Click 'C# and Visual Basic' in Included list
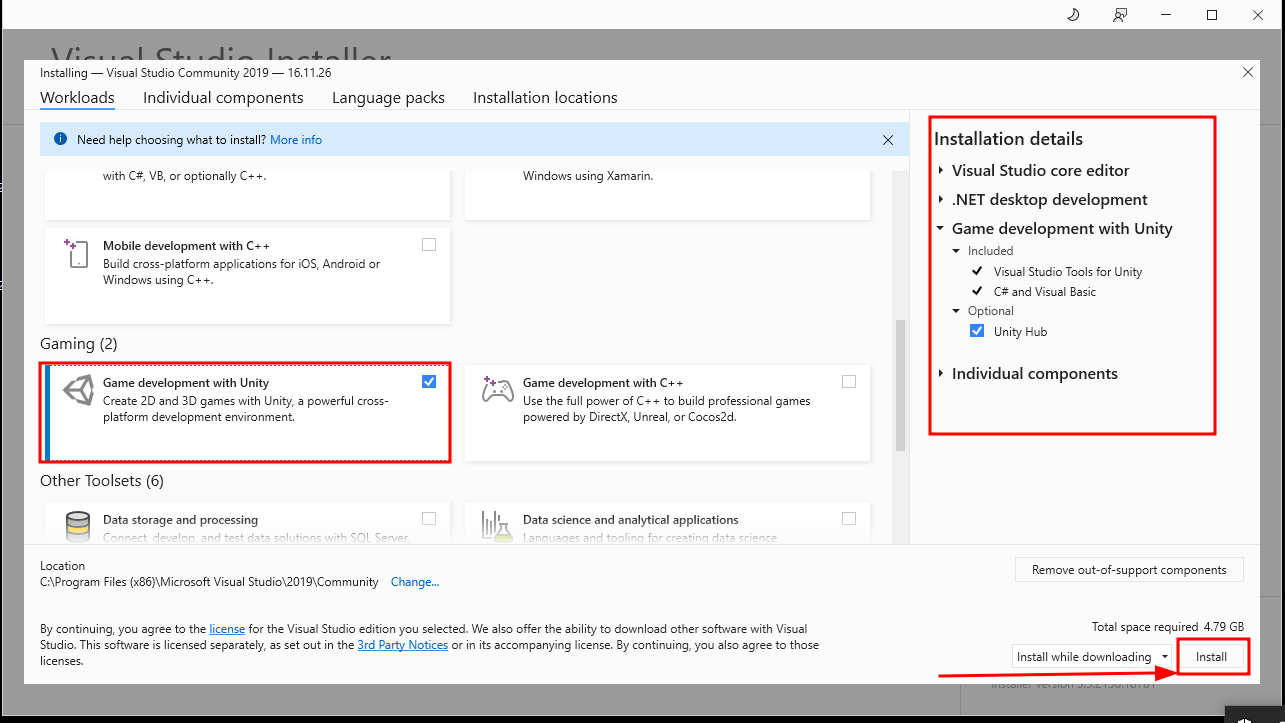1285x723 pixels. [1045, 292]
